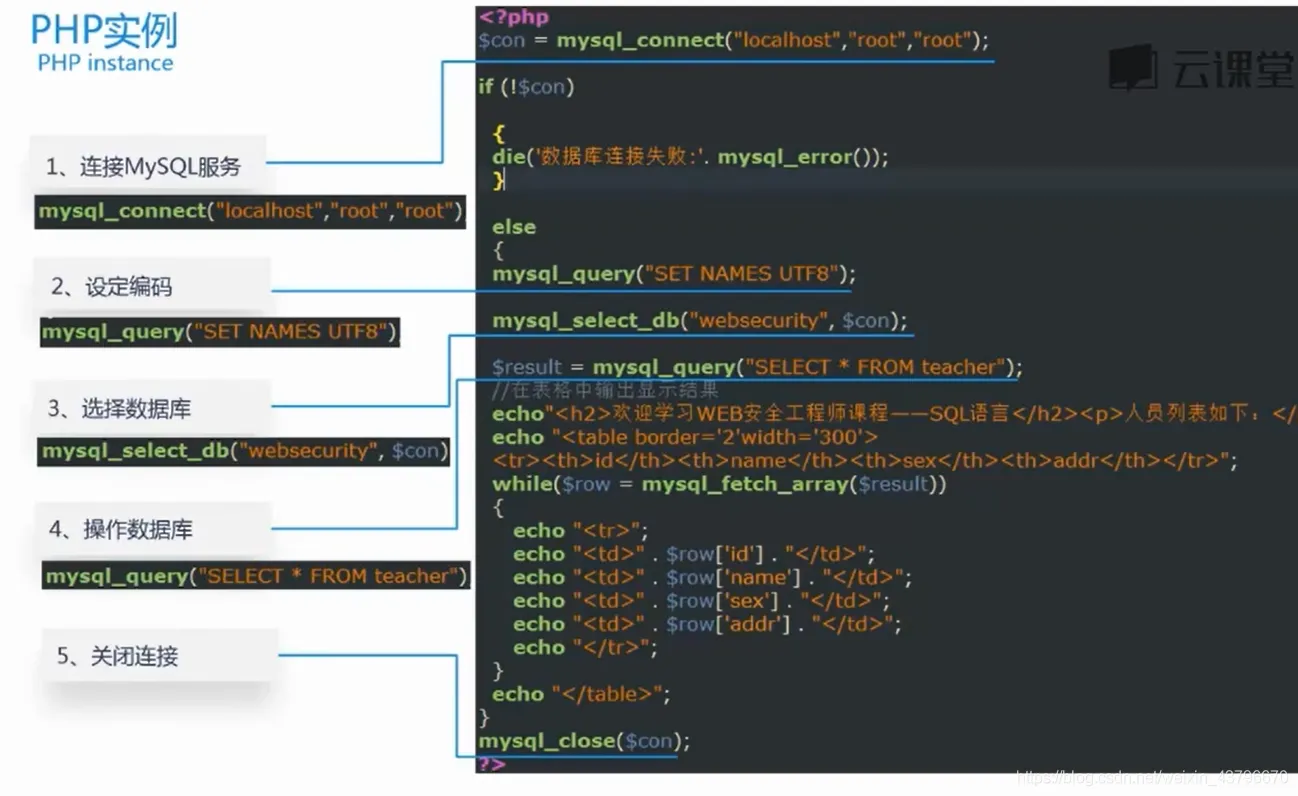Click the echo line with $row['addr']

[x=707, y=624]
